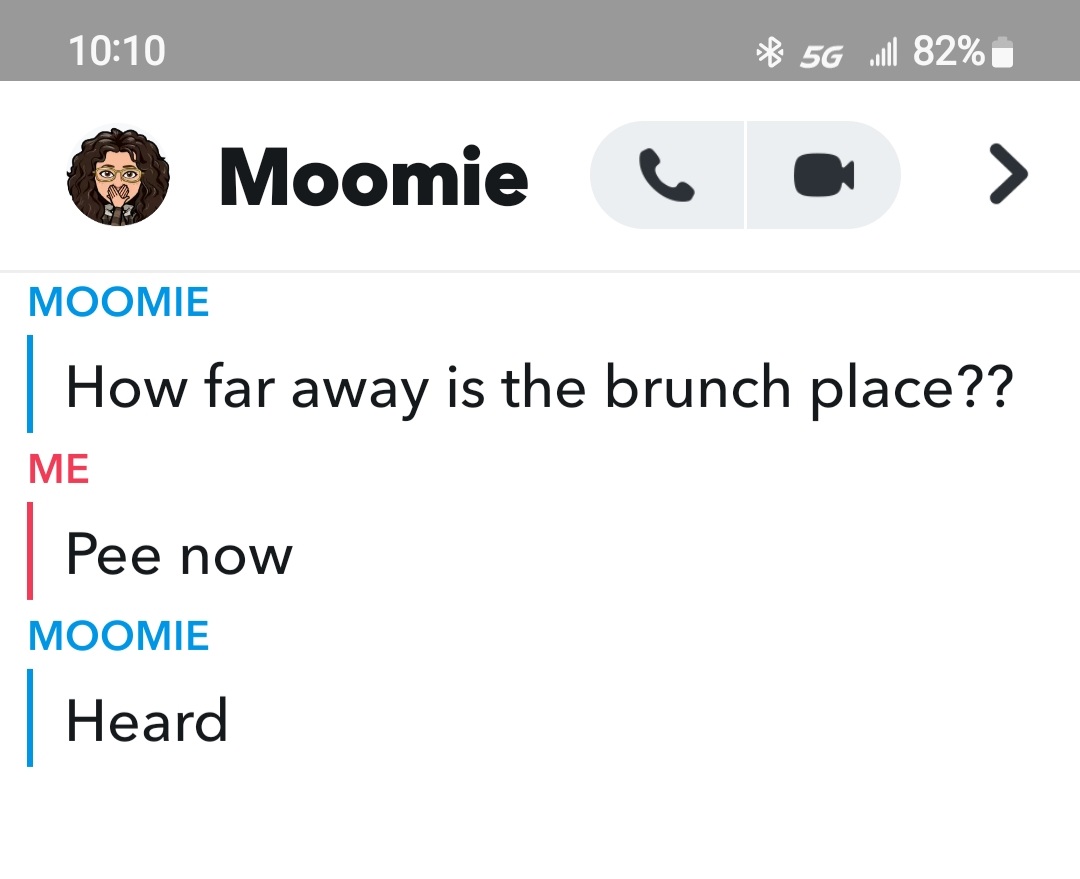Viewport: 1080px width, 879px height.
Task: Select the "How far away is the brunch place??" message
Action: click(x=539, y=386)
